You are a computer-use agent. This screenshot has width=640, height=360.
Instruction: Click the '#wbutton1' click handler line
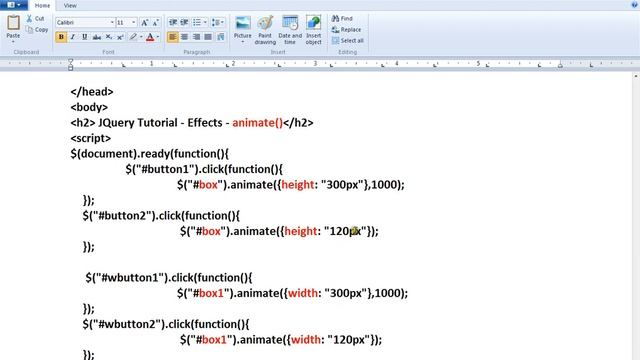coord(169,278)
